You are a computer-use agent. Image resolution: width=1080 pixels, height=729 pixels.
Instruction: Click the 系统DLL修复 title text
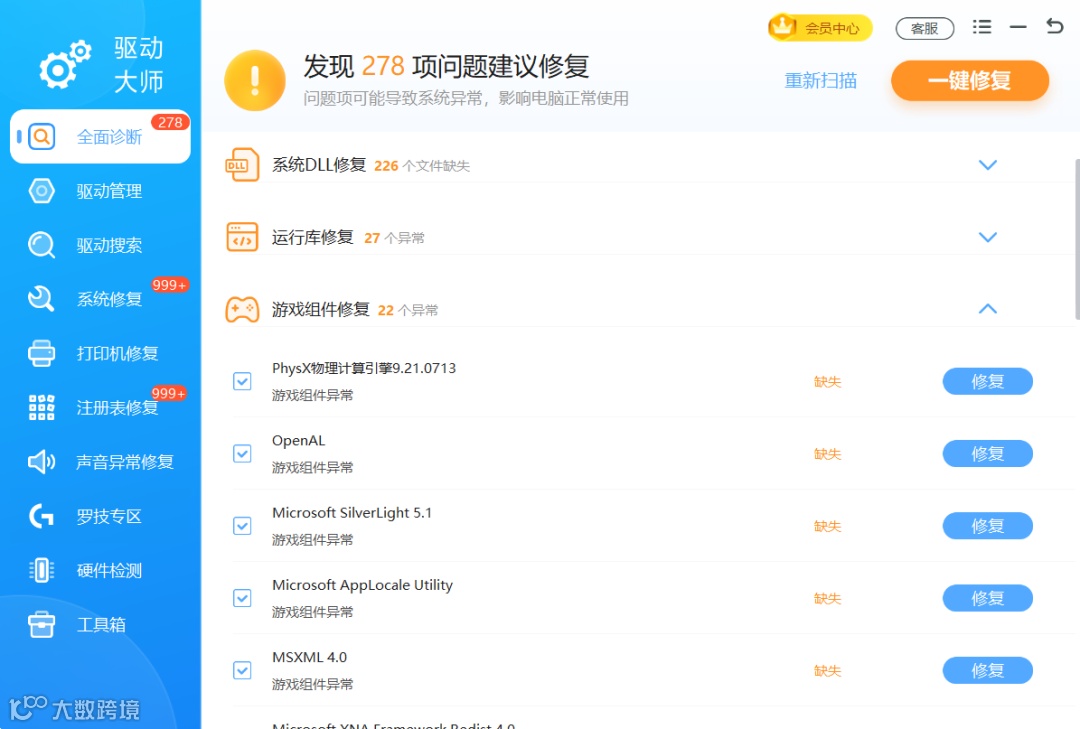tap(319, 165)
